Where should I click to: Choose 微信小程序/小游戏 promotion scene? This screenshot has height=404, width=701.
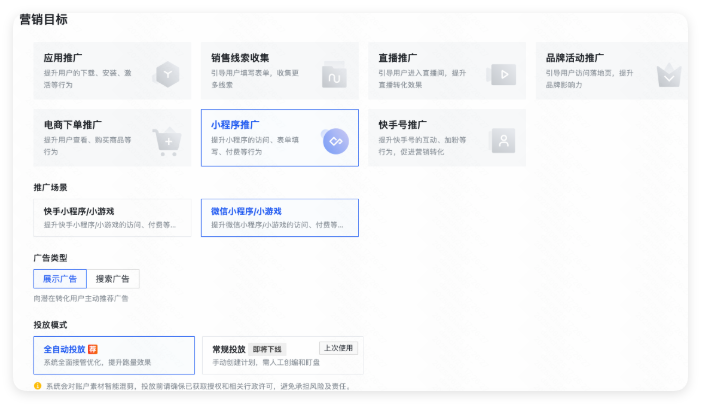coord(280,218)
